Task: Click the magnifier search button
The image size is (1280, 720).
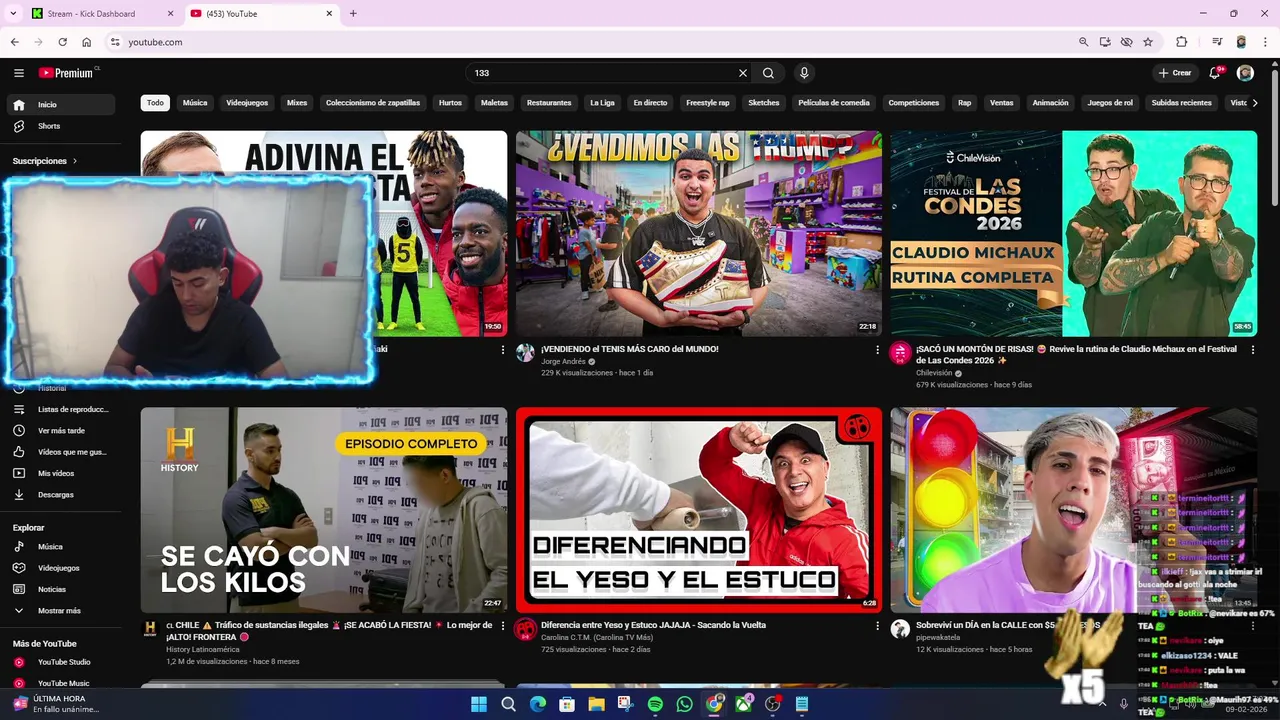Action: click(768, 73)
